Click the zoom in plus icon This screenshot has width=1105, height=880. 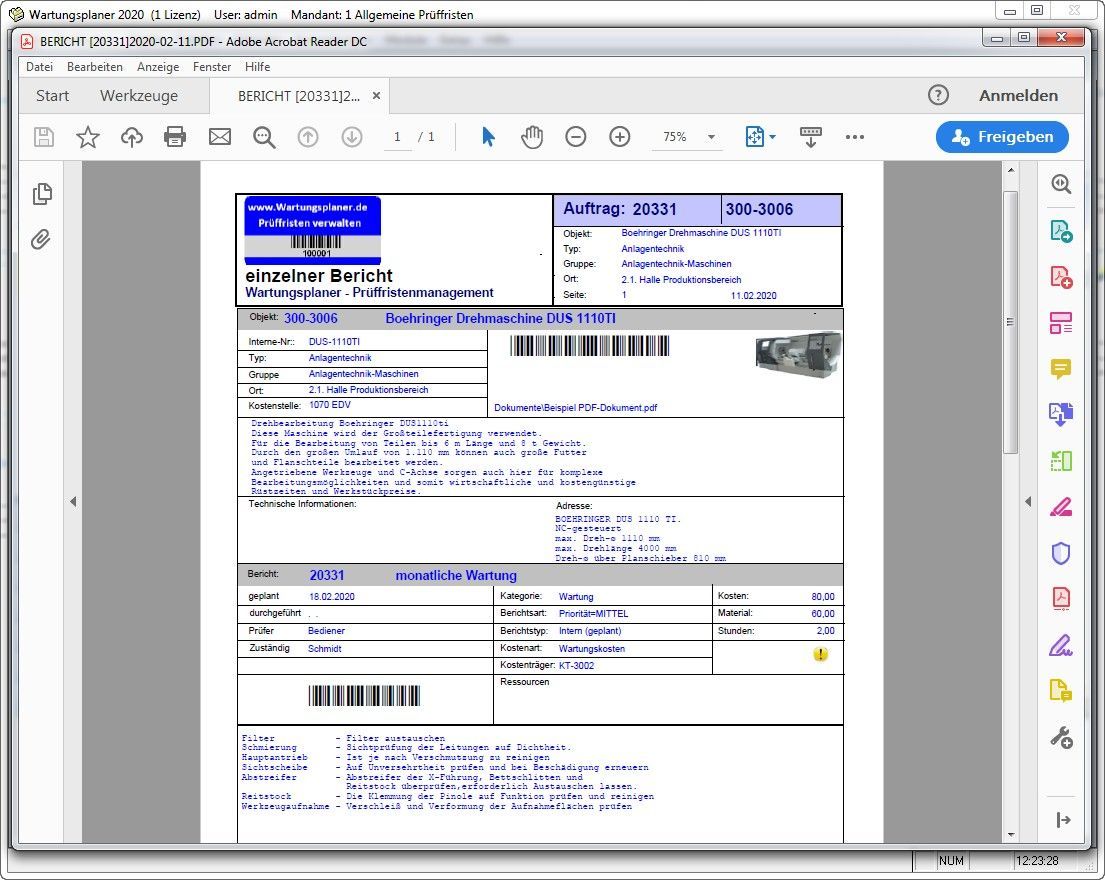coord(620,137)
